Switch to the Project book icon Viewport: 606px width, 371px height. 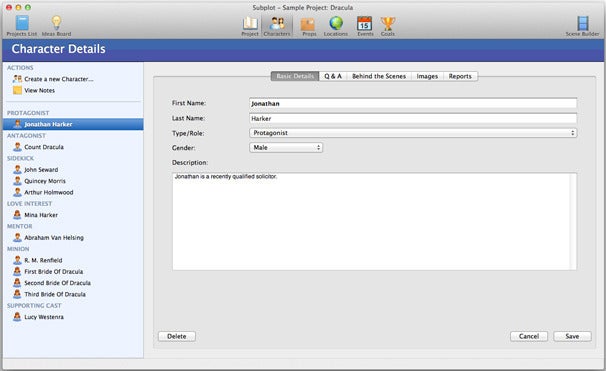250,23
